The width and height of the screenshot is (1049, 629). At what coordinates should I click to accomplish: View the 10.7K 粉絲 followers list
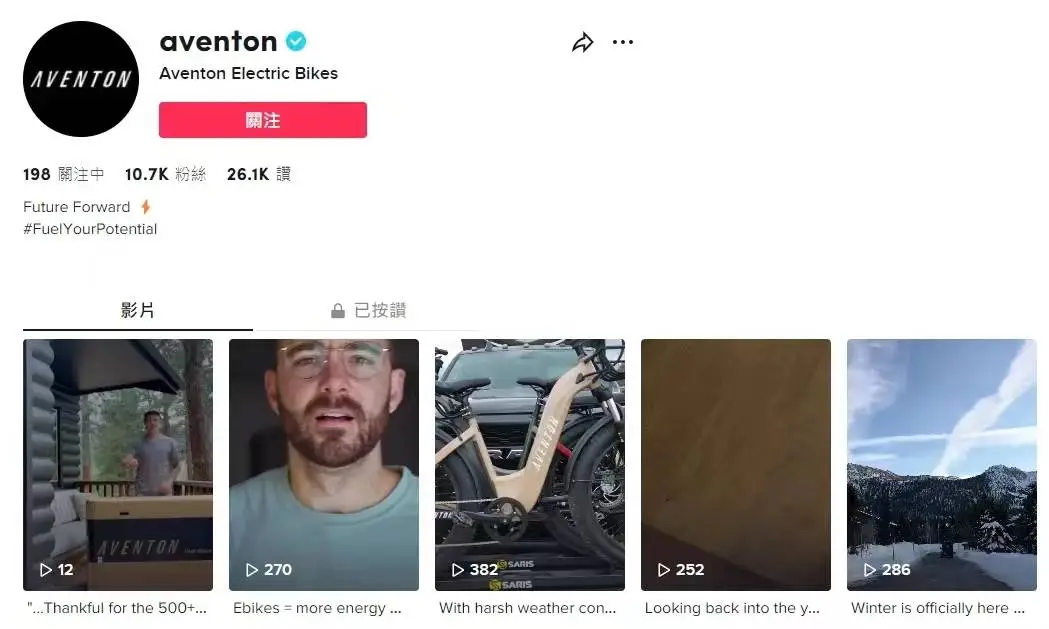[165, 174]
